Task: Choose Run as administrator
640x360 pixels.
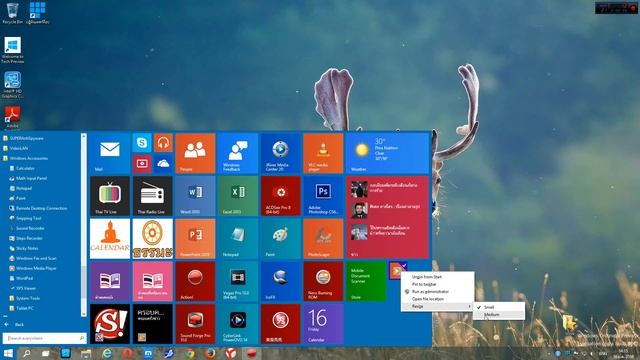Action: click(437, 291)
